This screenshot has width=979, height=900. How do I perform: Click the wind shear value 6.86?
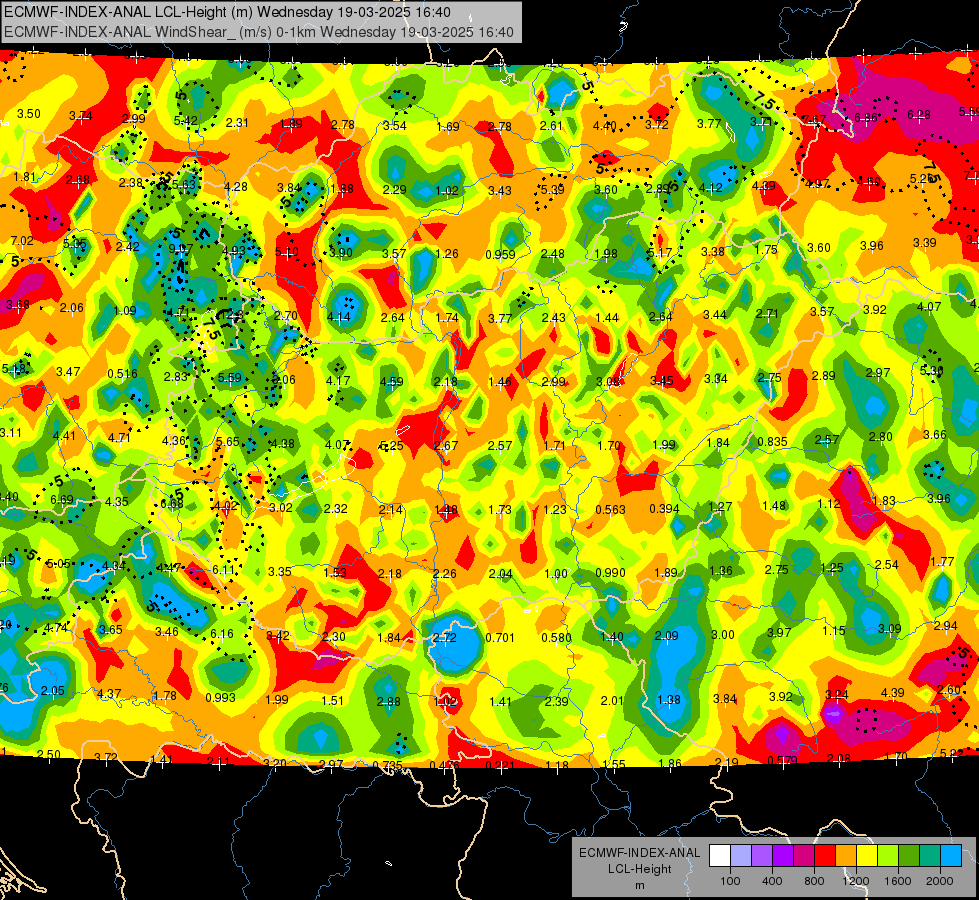pyautogui.click(x=865, y=117)
